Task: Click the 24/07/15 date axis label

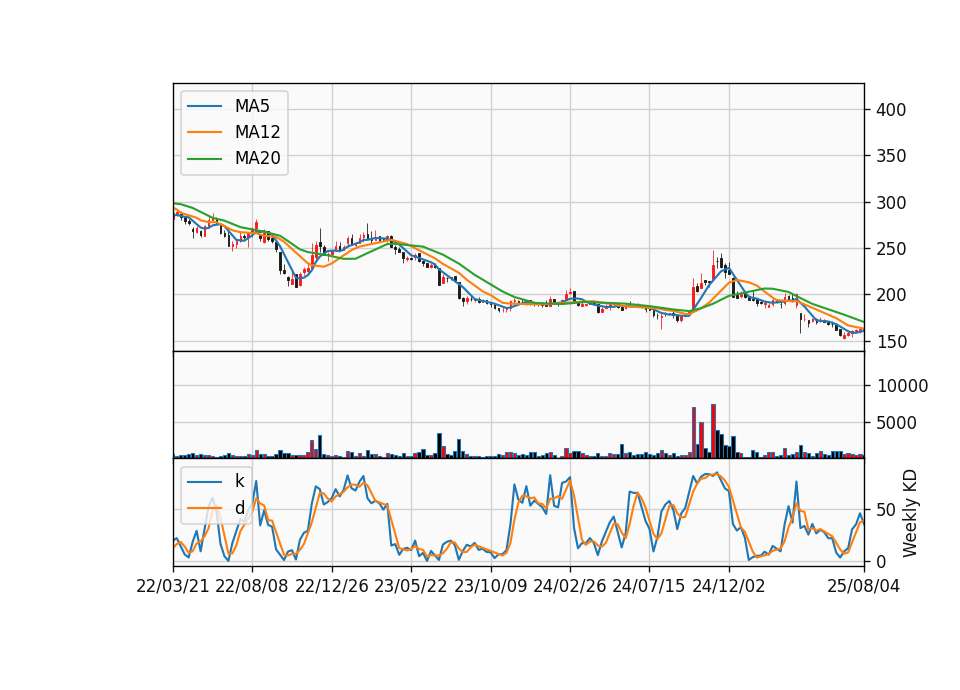Action: click(649, 586)
